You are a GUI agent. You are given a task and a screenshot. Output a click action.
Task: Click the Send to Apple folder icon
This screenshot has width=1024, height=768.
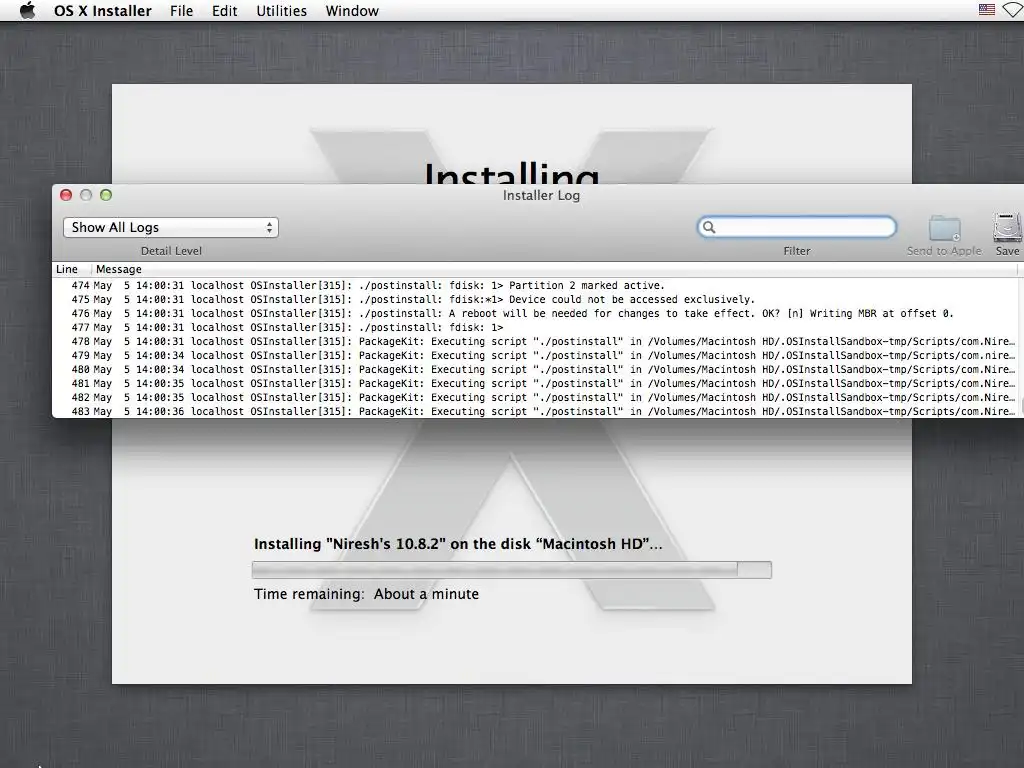tap(944, 229)
